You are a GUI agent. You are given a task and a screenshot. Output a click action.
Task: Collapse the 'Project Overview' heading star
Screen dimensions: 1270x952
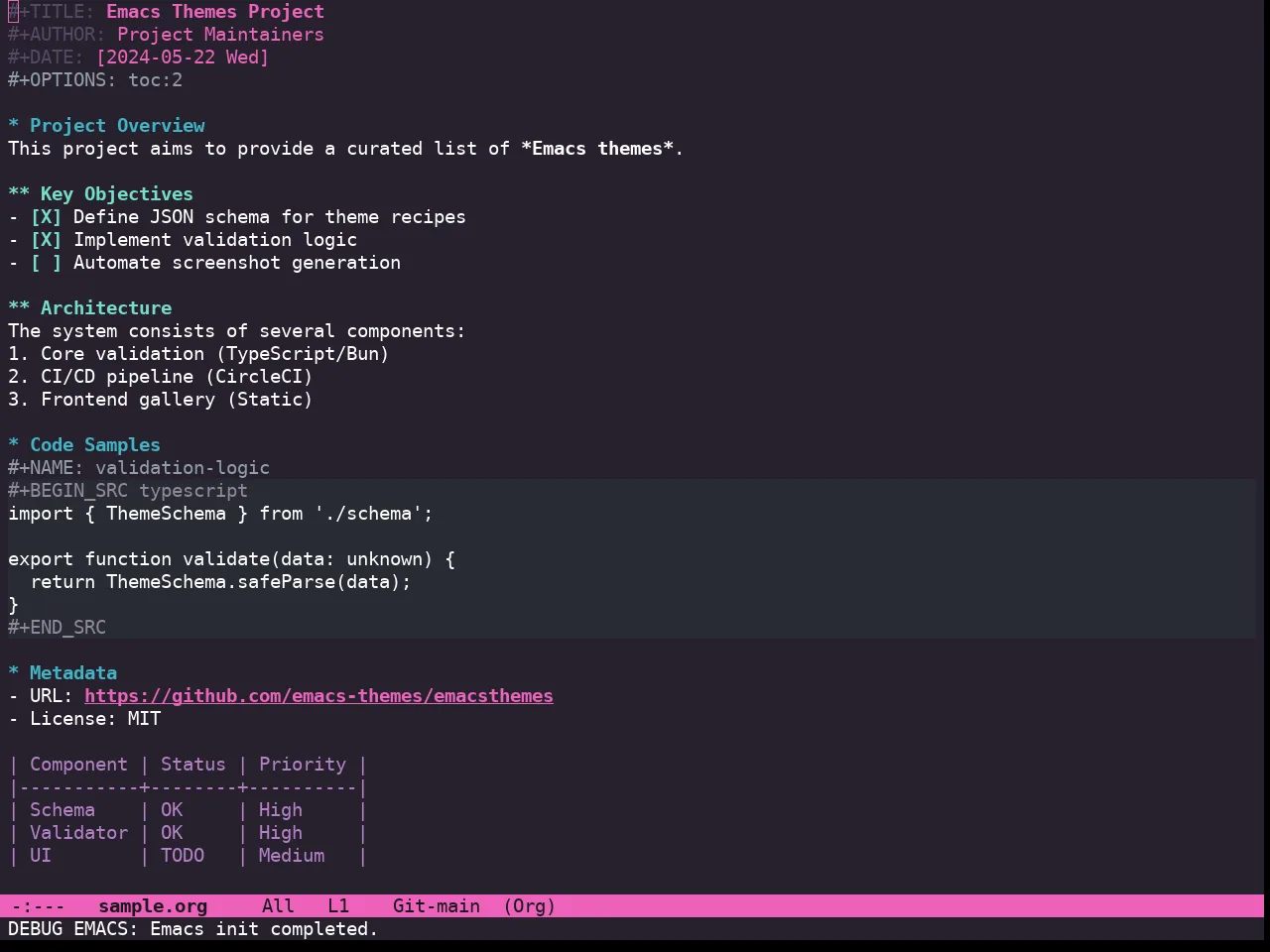[13, 126]
